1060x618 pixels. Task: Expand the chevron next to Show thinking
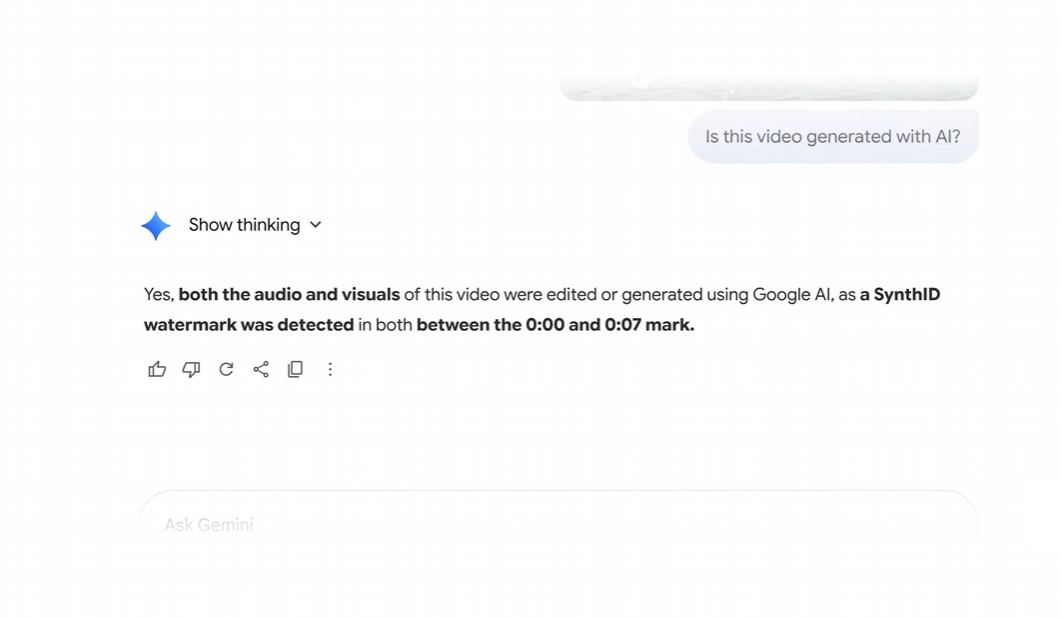pos(316,225)
